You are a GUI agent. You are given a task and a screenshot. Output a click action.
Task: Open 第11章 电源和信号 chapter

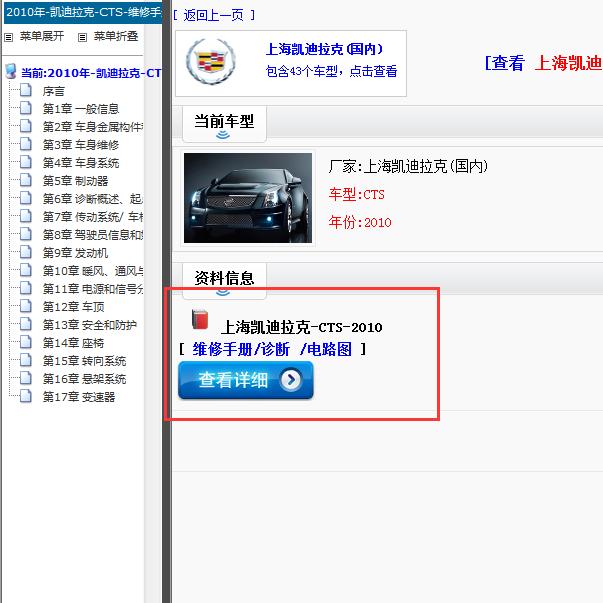tap(92, 289)
